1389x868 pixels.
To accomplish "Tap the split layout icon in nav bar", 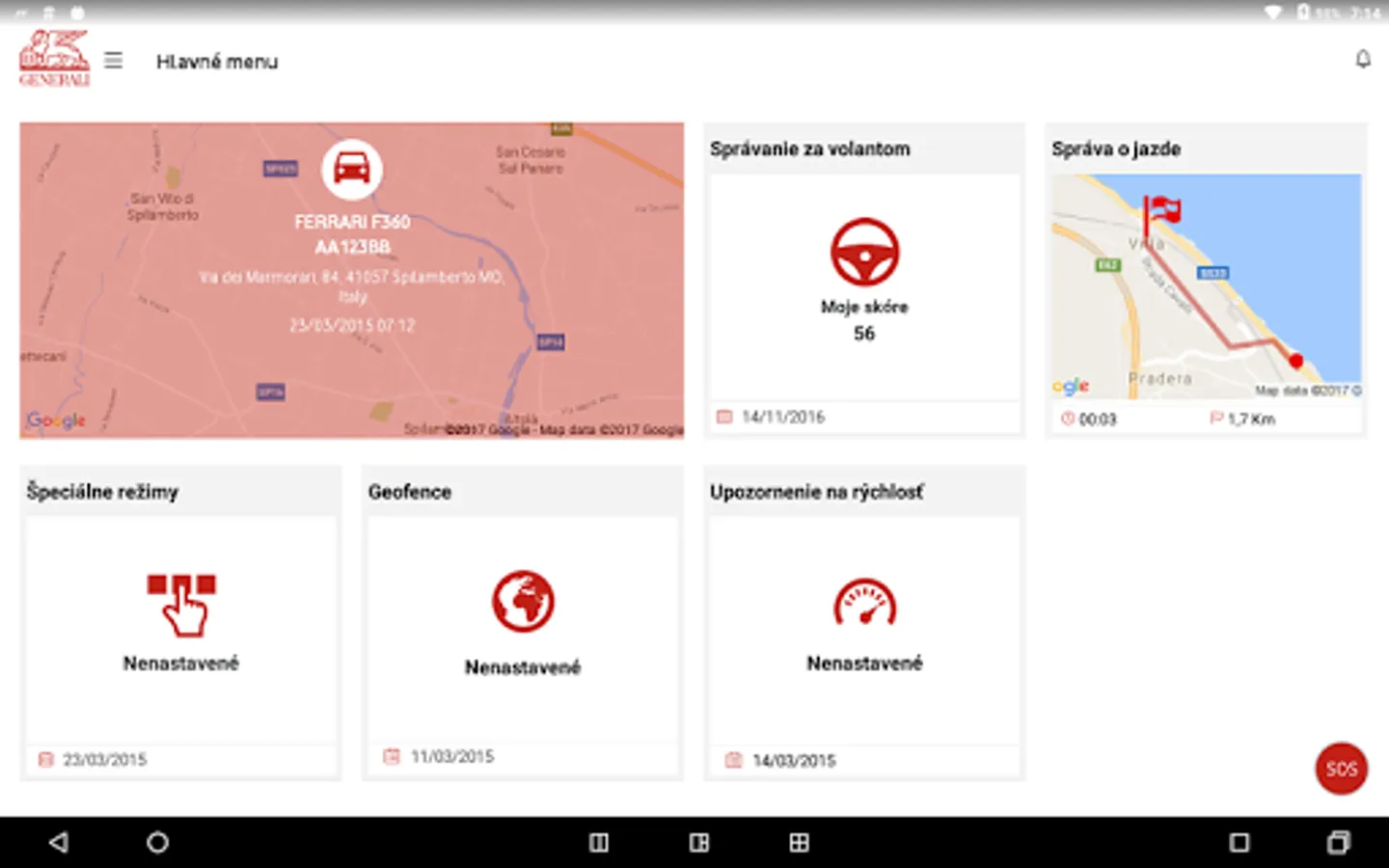I will (x=699, y=842).
